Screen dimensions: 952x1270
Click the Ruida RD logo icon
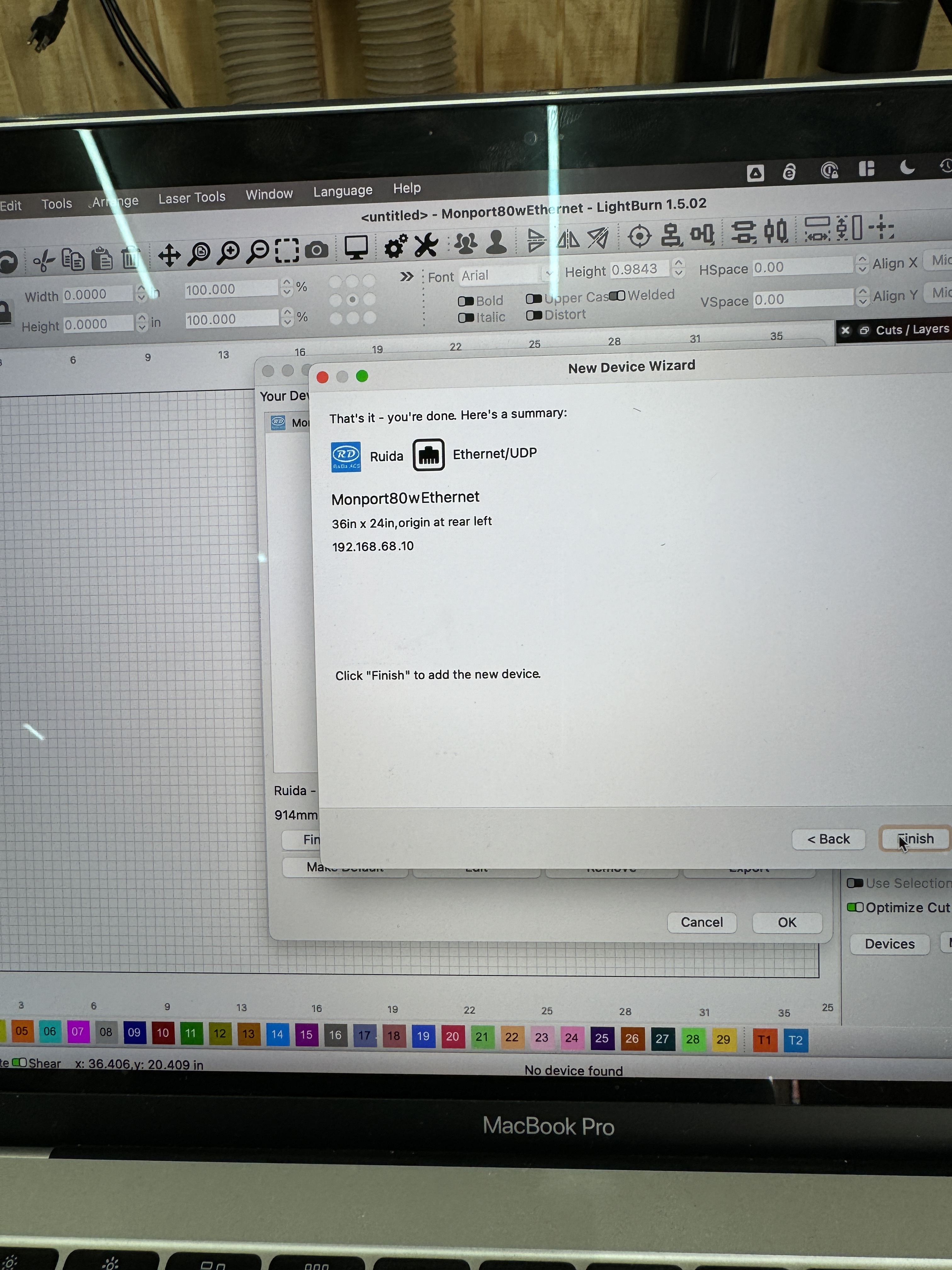(346, 457)
